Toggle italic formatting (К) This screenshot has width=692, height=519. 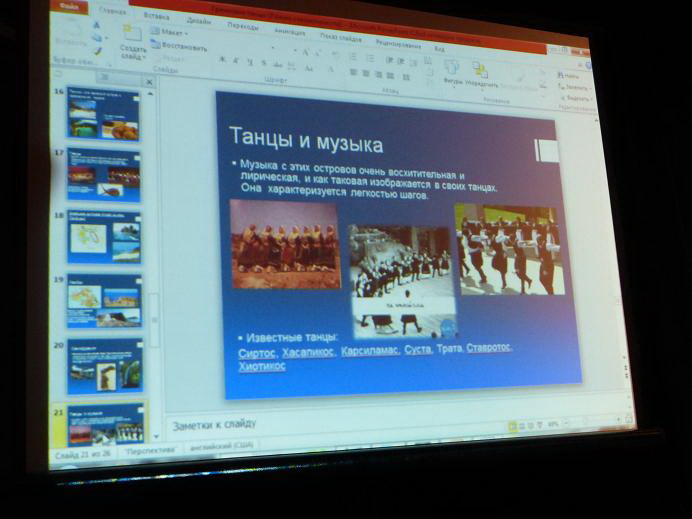click(x=236, y=60)
